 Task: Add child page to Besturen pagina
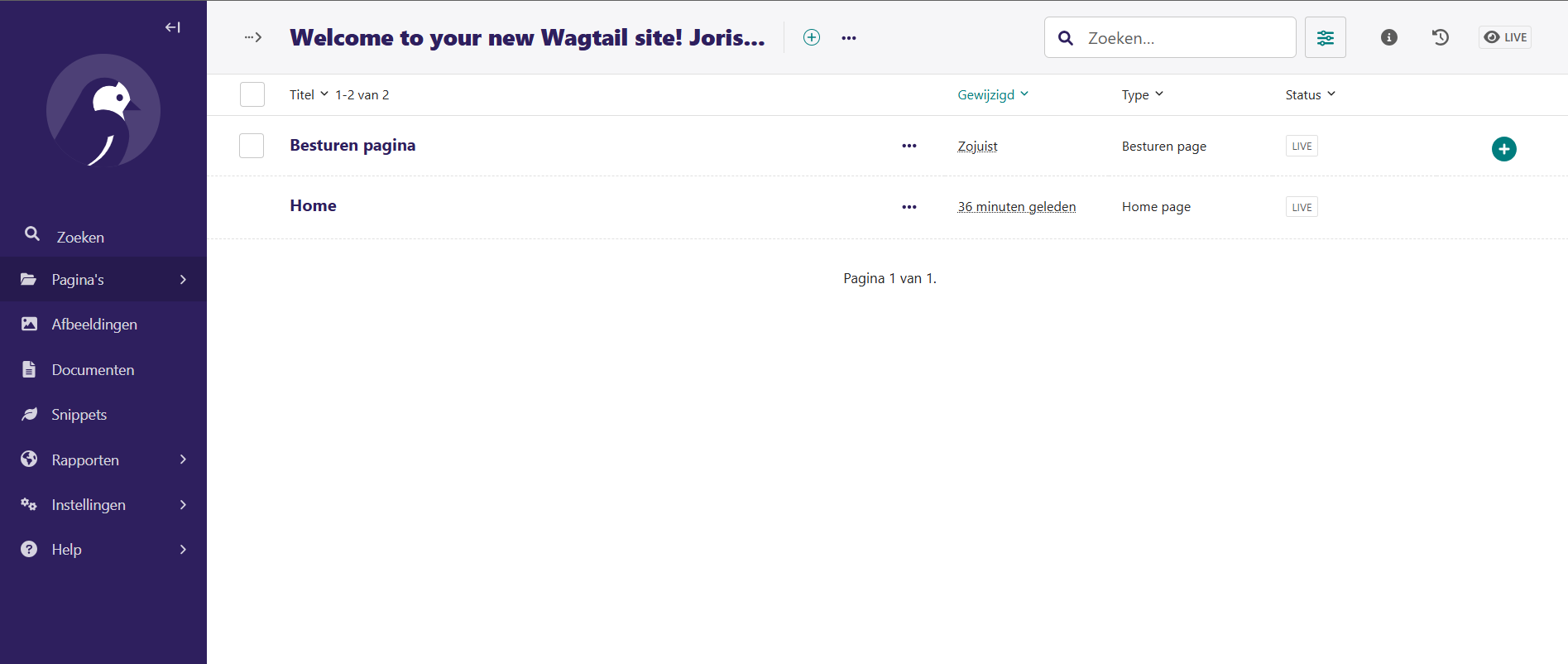point(1503,149)
